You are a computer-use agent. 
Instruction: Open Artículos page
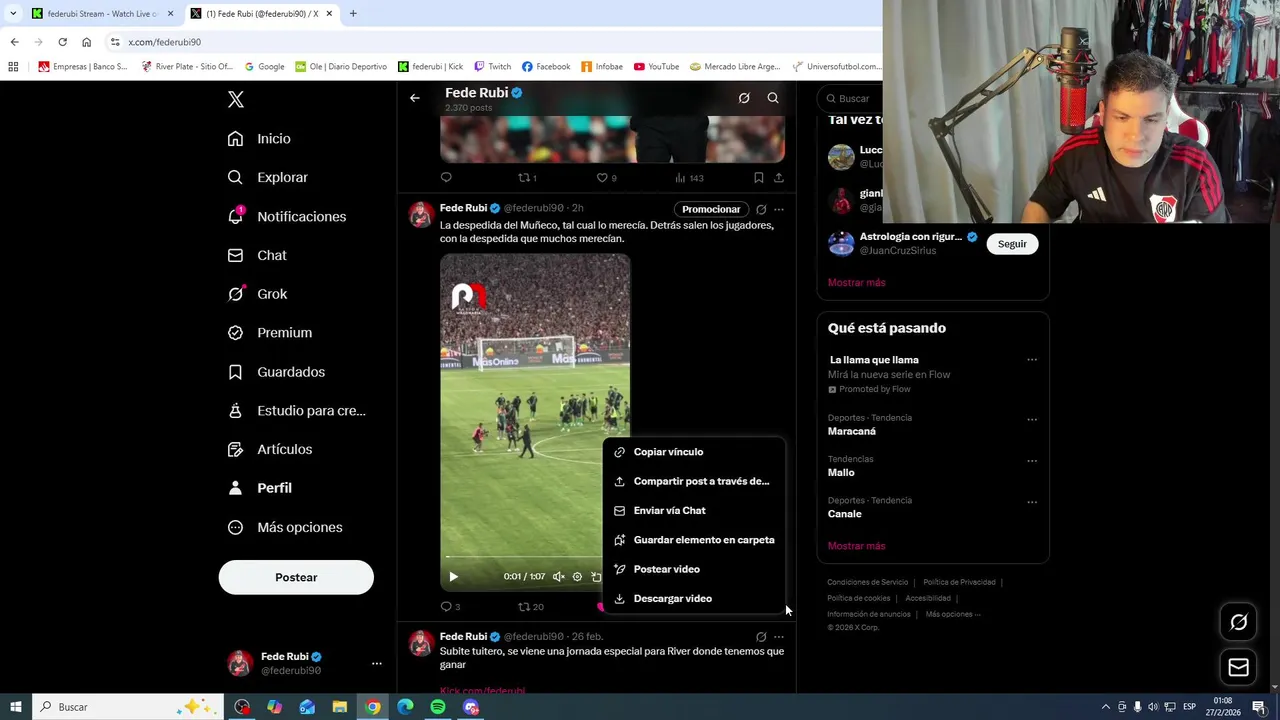pyautogui.click(x=270, y=449)
